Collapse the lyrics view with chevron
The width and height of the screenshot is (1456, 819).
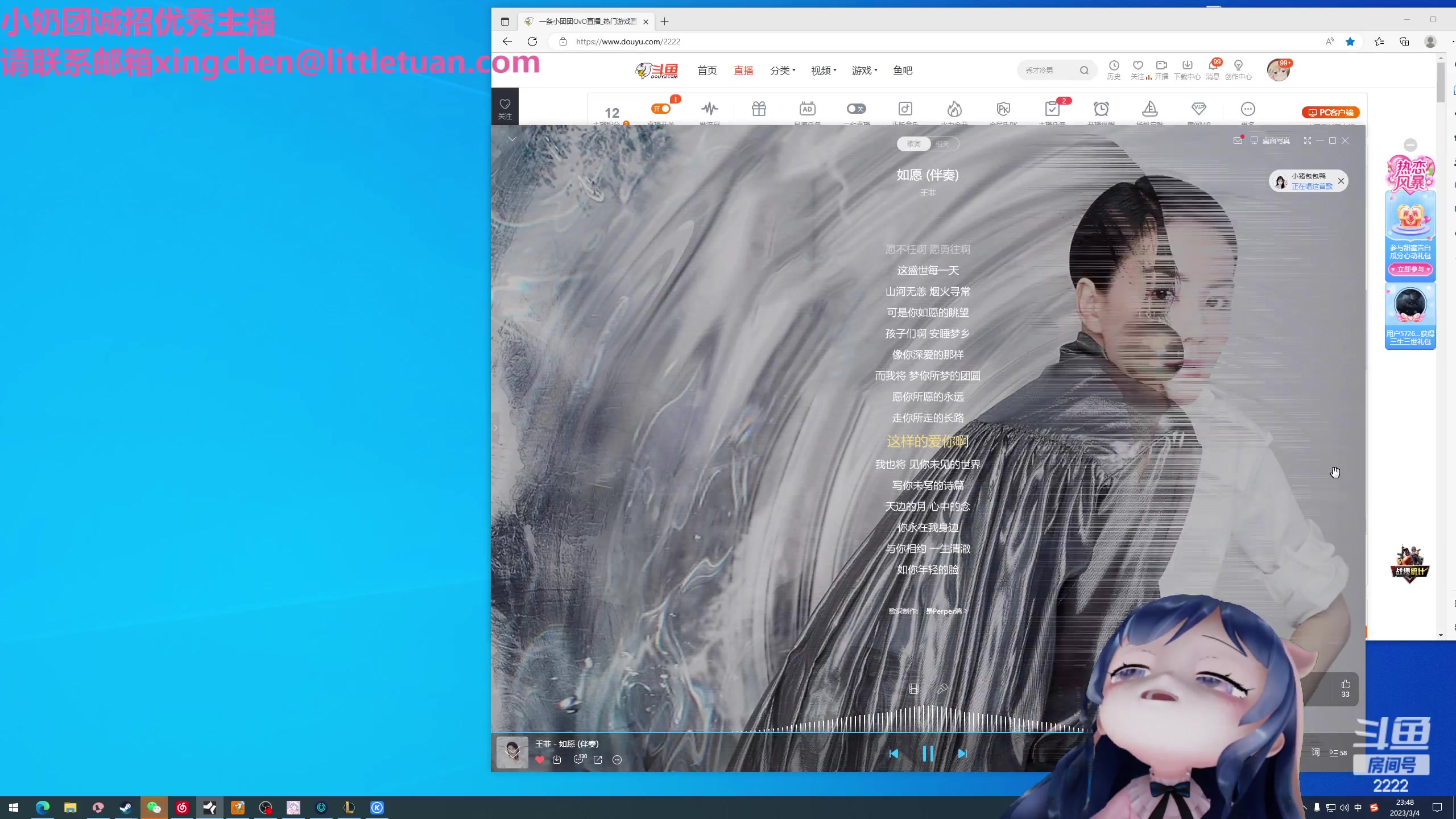tap(512, 139)
